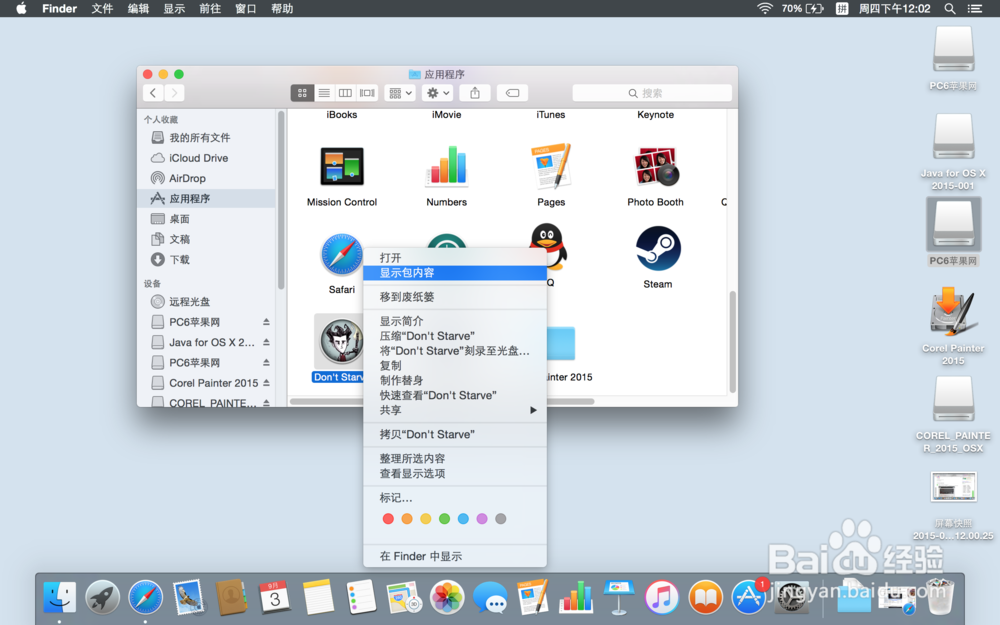Choose 整理所选内容 in the context menu
Viewport: 1000px width, 625px height.
point(455,459)
